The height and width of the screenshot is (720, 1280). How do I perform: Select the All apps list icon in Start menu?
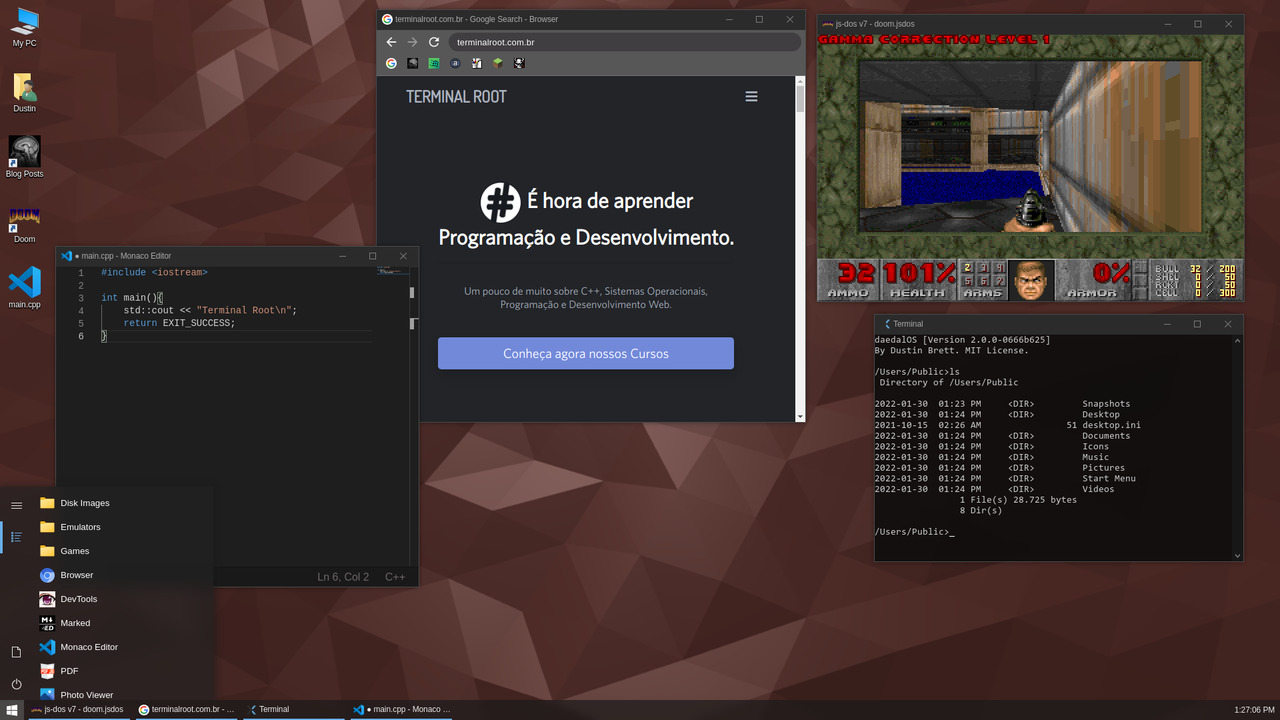(x=16, y=537)
